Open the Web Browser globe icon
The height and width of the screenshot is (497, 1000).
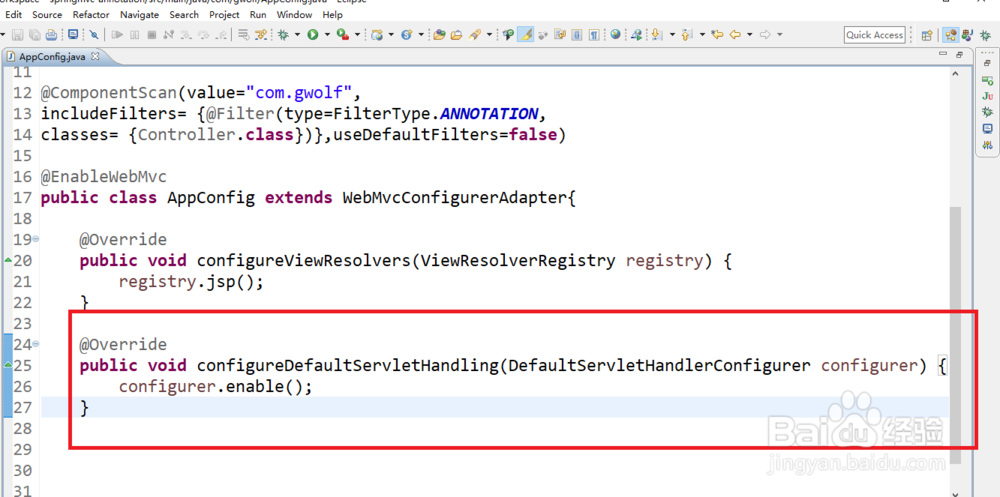615,34
